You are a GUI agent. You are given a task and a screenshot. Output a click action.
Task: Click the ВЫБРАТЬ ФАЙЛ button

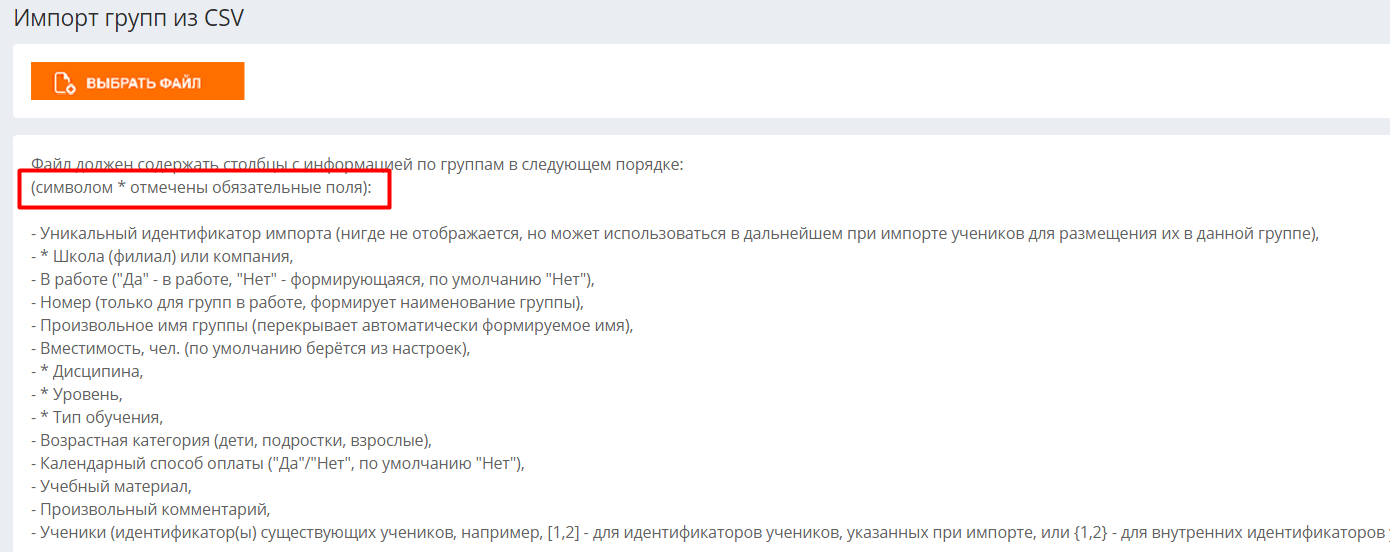point(138,82)
